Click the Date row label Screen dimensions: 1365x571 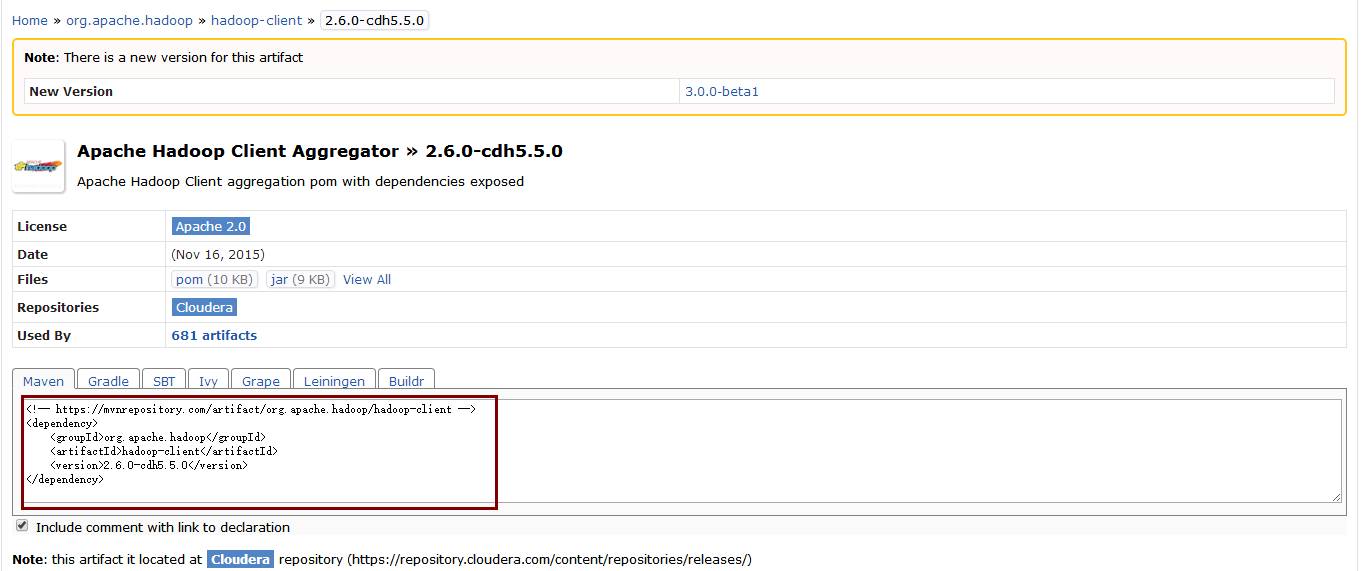32,254
